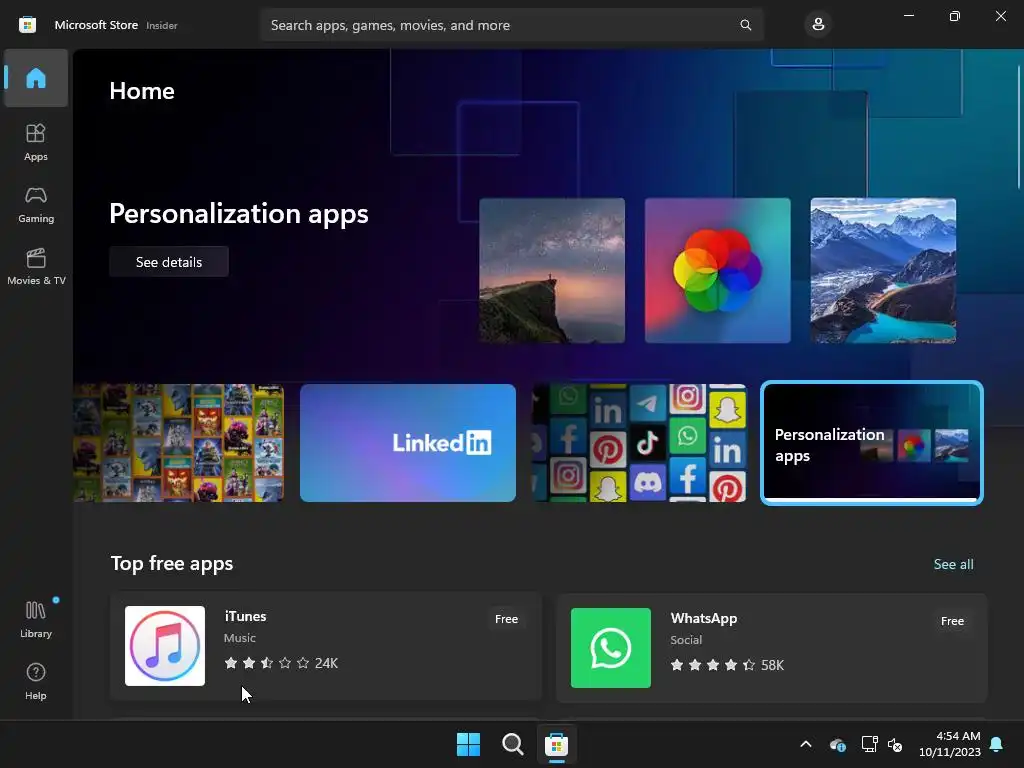Click the Personalization apps heading
Image resolution: width=1024 pixels, height=768 pixels.
pos(239,214)
